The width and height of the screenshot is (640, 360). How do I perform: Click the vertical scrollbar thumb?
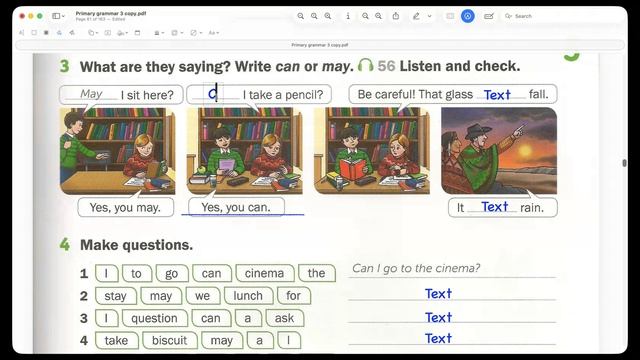coord(624,163)
